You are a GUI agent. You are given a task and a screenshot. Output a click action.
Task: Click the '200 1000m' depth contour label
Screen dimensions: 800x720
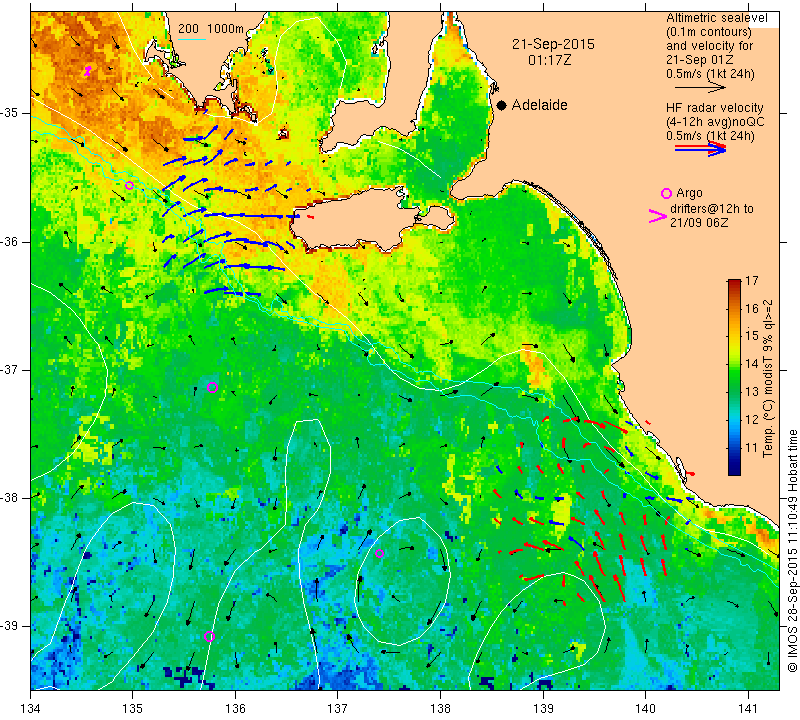coord(211,29)
